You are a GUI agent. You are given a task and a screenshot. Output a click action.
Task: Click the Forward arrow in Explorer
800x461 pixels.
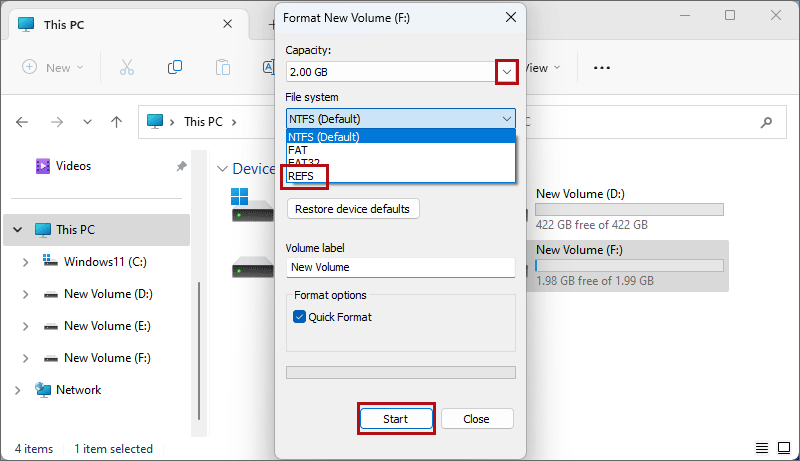(57, 122)
